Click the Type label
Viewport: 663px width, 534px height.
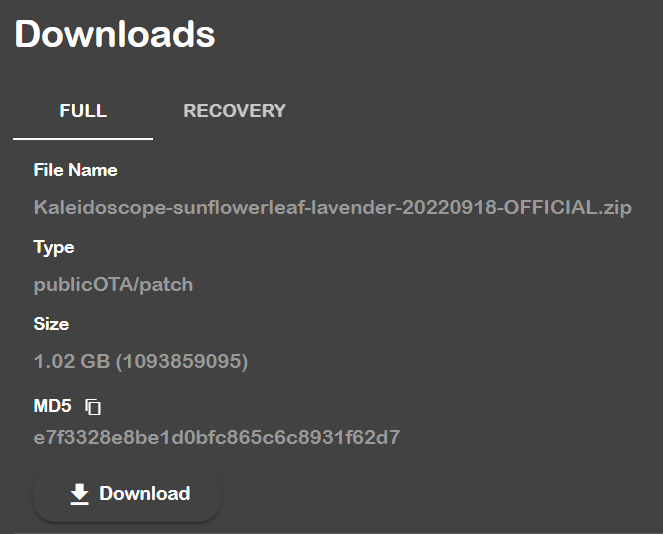click(x=54, y=247)
